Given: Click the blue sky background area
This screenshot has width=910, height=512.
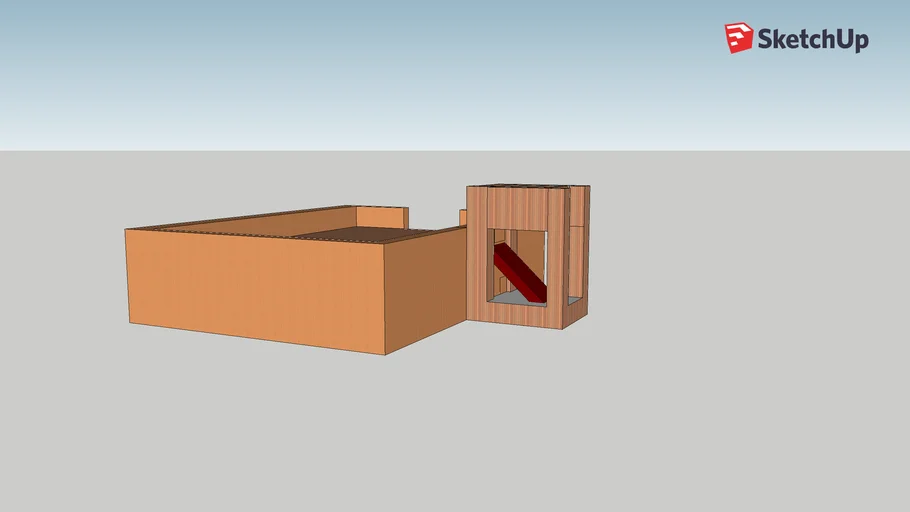Looking at the screenshot, I should pyautogui.click(x=400, y=70).
